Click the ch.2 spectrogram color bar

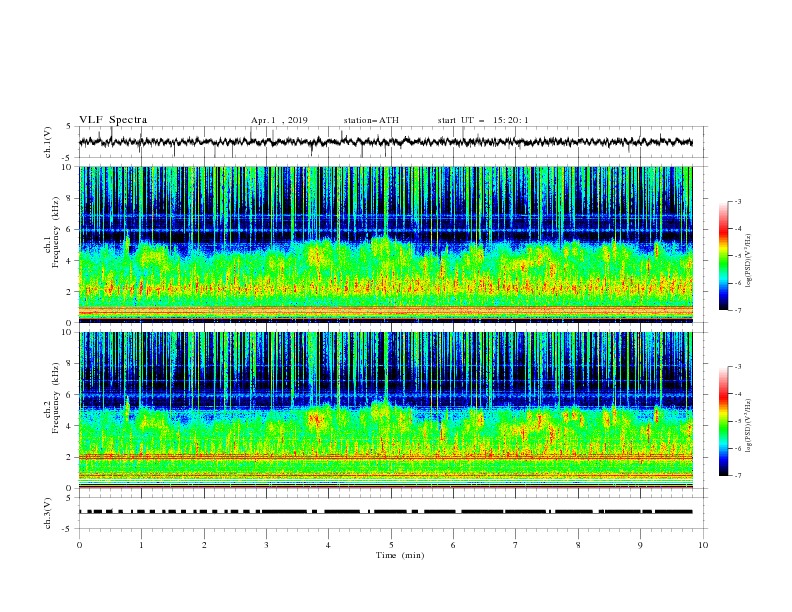coord(723,421)
